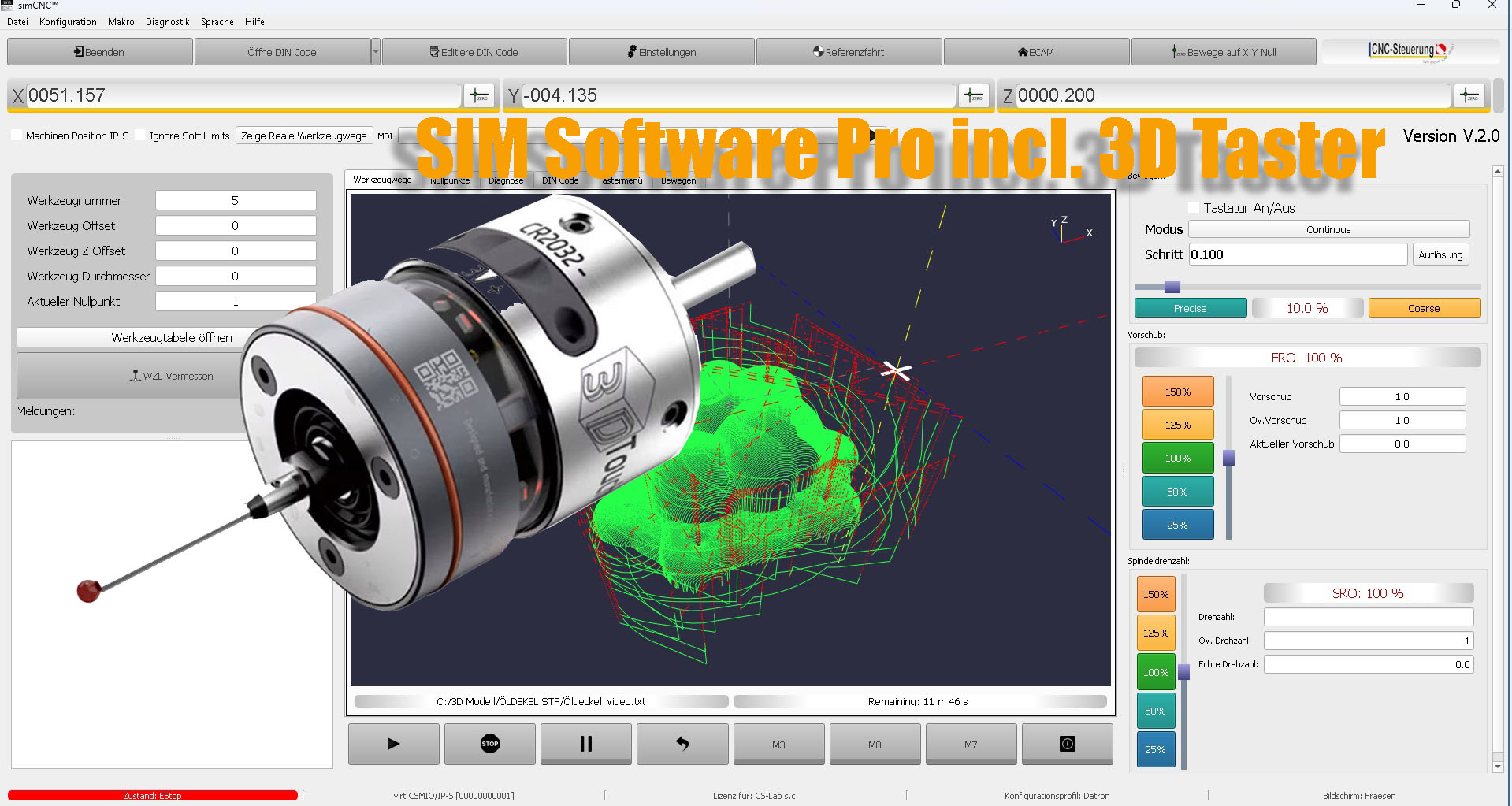
Task: Set spindle override to 150%
Action: tap(1156, 594)
